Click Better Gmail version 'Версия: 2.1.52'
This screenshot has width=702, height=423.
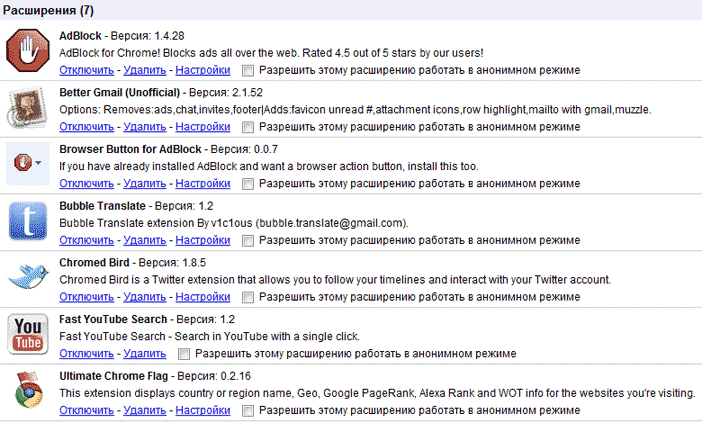[x=226, y=93]
